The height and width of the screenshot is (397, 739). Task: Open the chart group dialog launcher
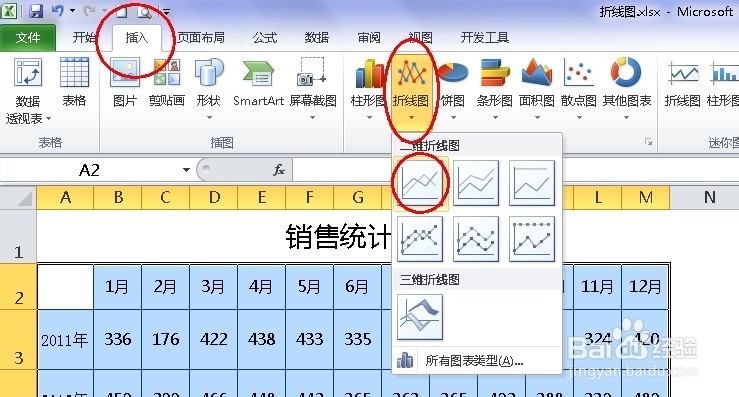[x=649, y=142]
